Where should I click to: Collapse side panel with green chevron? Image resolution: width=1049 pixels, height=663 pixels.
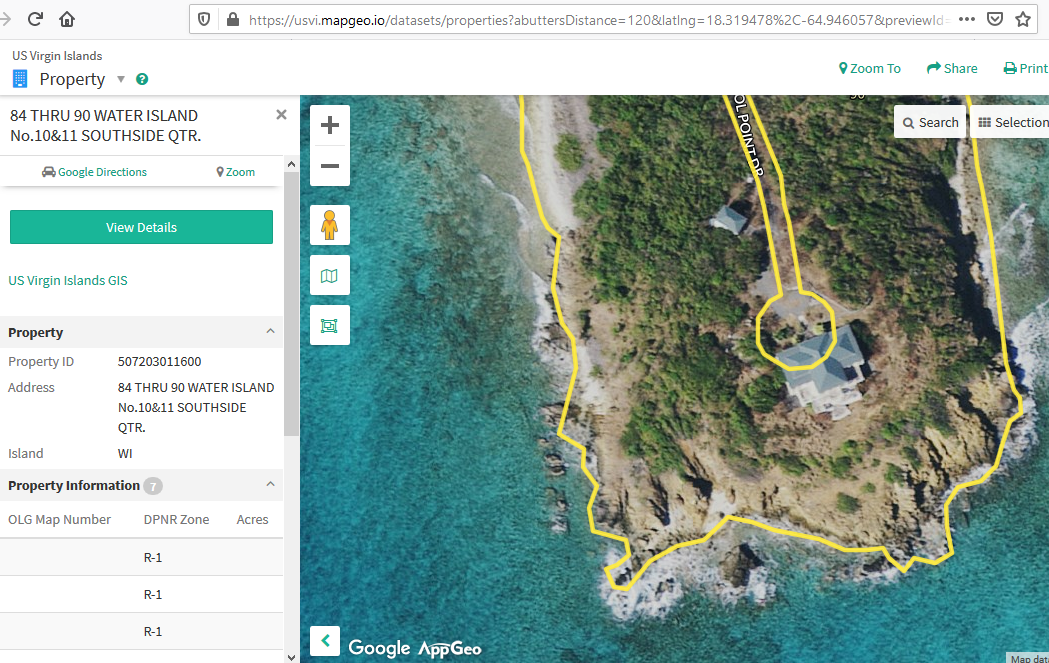pos(325,641)
